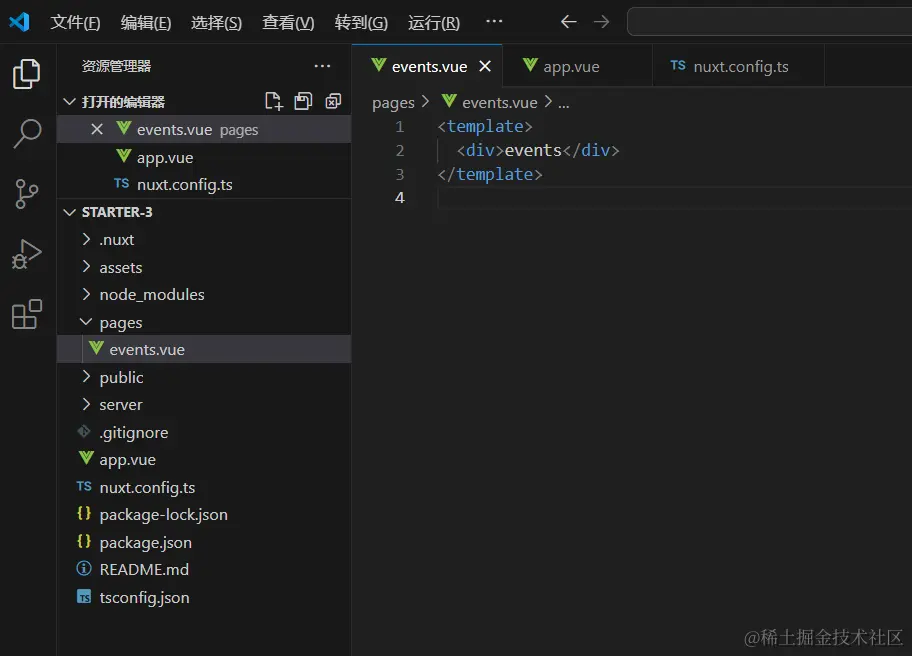Click the Close All Editors icon
The width and height of the screenshot is (912, 656).
333,101
